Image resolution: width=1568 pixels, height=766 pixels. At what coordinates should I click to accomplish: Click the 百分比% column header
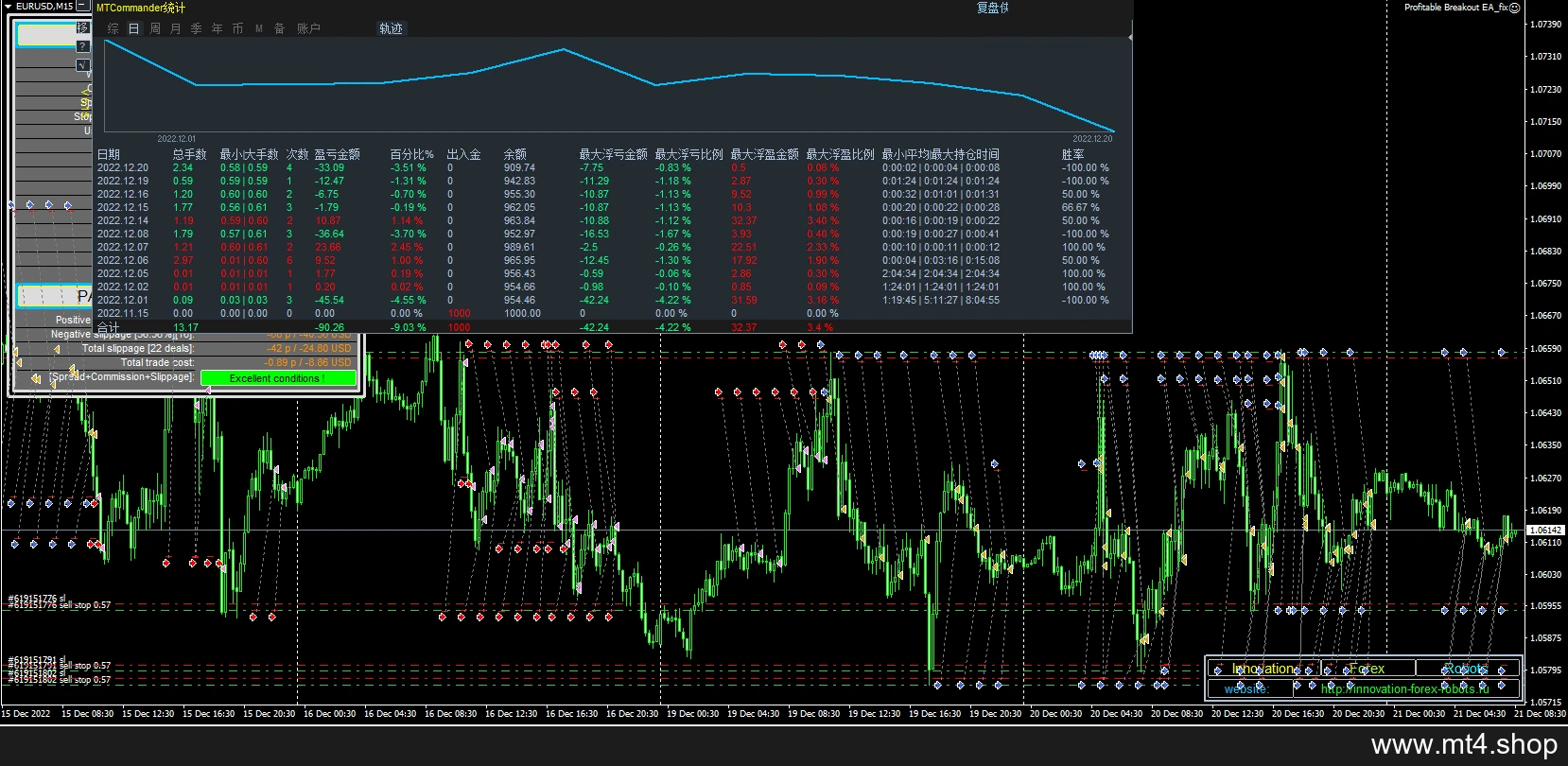click(x=411, y=154)
